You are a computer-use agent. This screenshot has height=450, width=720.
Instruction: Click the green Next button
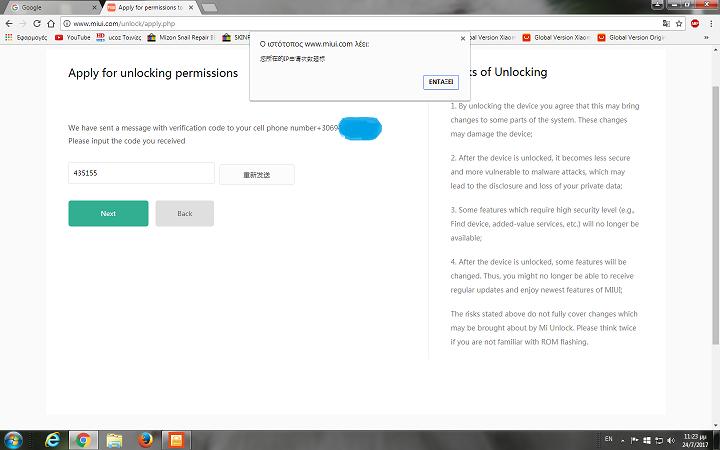click(x=108, y=213)
